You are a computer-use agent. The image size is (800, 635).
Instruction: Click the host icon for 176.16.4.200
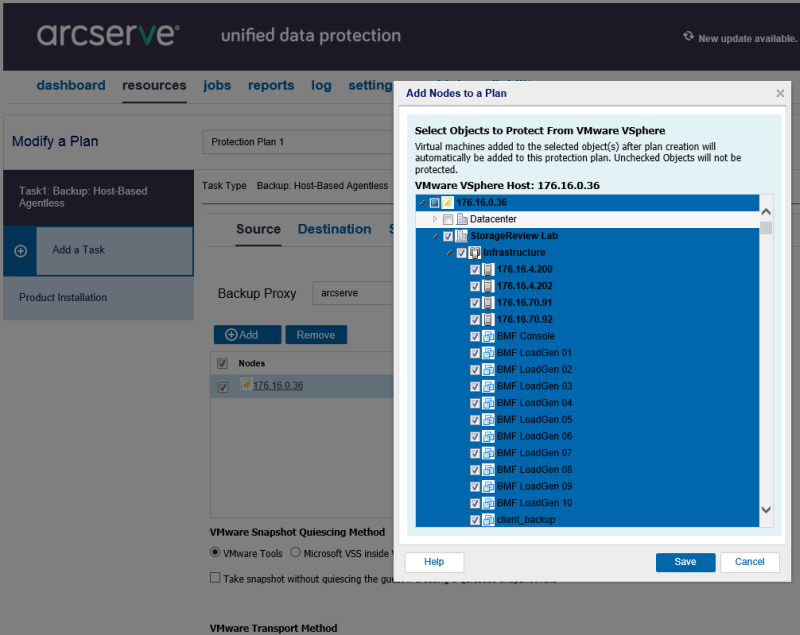click(488, 269)
